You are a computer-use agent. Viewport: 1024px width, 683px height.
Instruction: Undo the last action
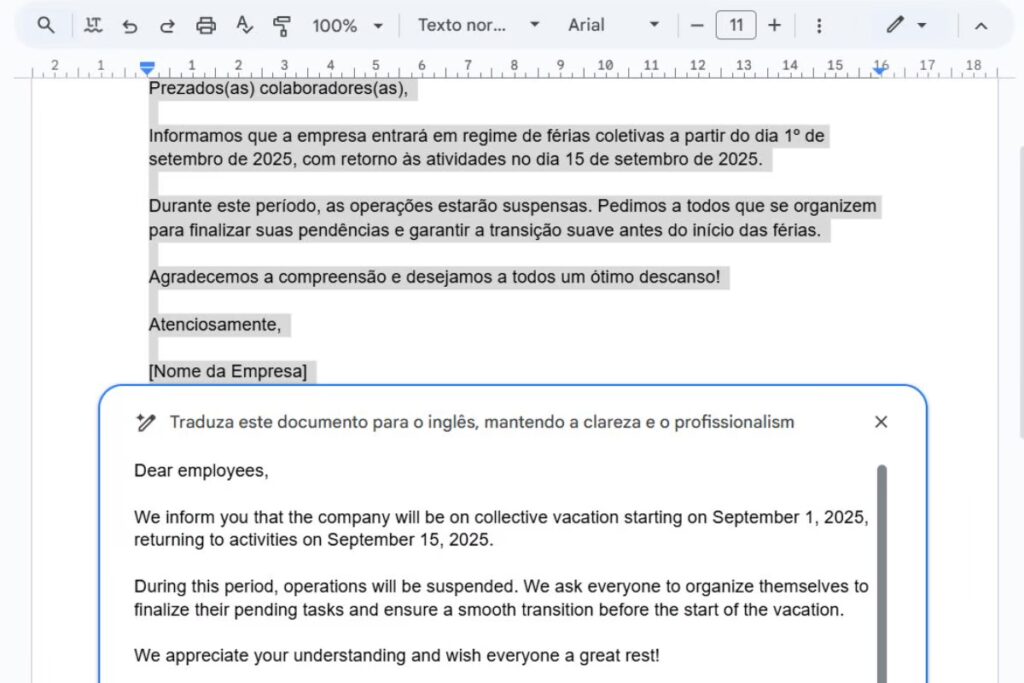130,25
